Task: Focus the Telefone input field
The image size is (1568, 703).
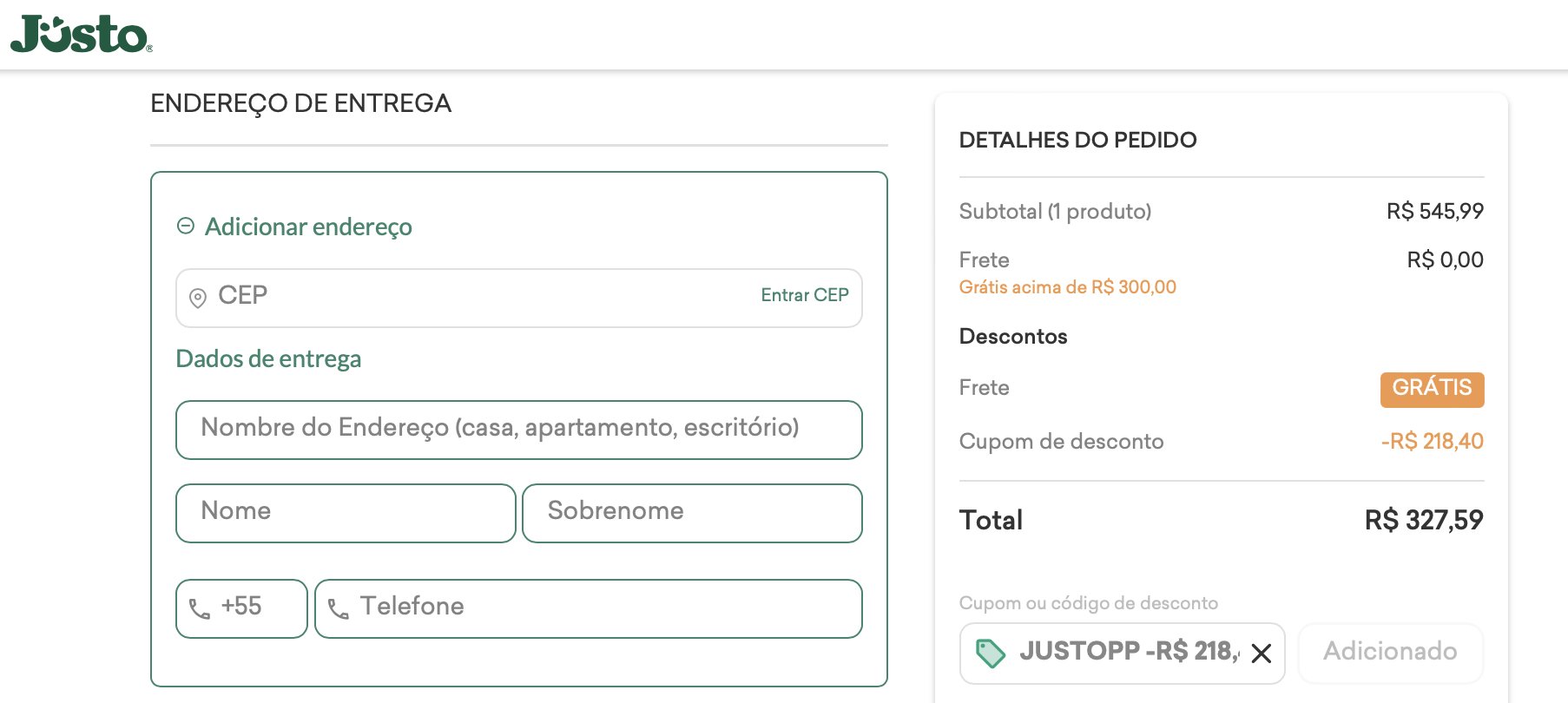Action: (588, 608)
